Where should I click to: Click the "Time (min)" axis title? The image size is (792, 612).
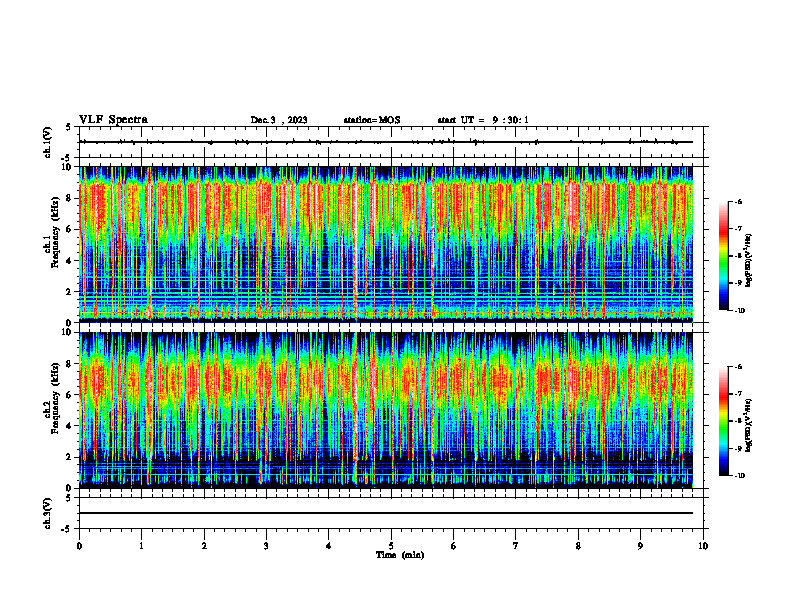(x=400, y=555)
